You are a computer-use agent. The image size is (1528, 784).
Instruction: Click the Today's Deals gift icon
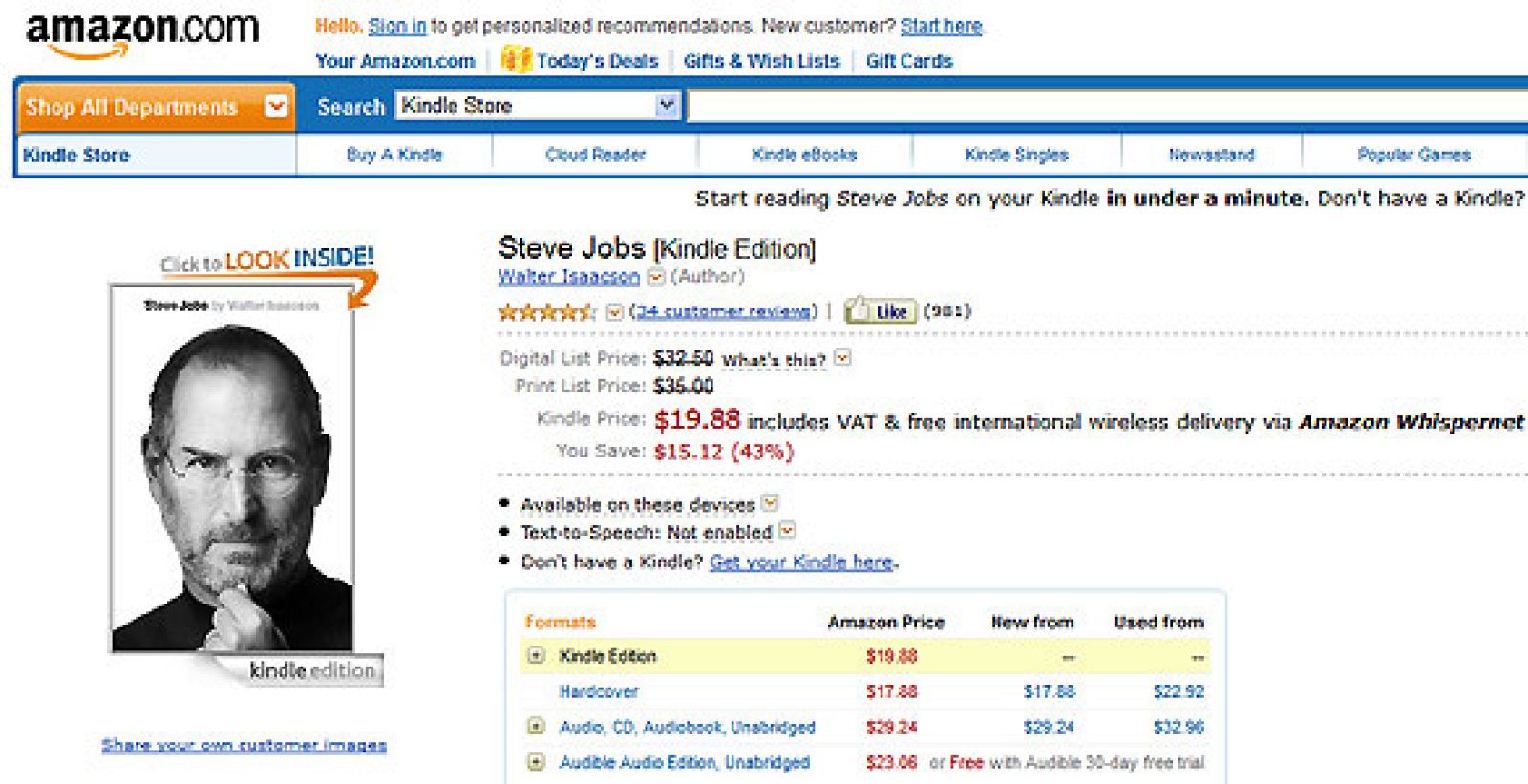click(516, 59)
